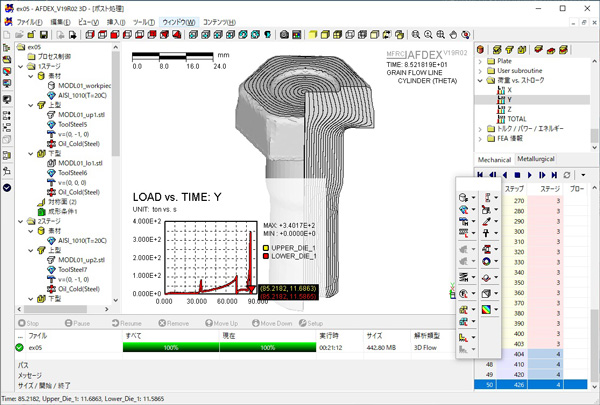The height and width of the screenshot is (405, 600).
Task: Collapse the 2ステージ tree node
Action: [x=21, y=221]
